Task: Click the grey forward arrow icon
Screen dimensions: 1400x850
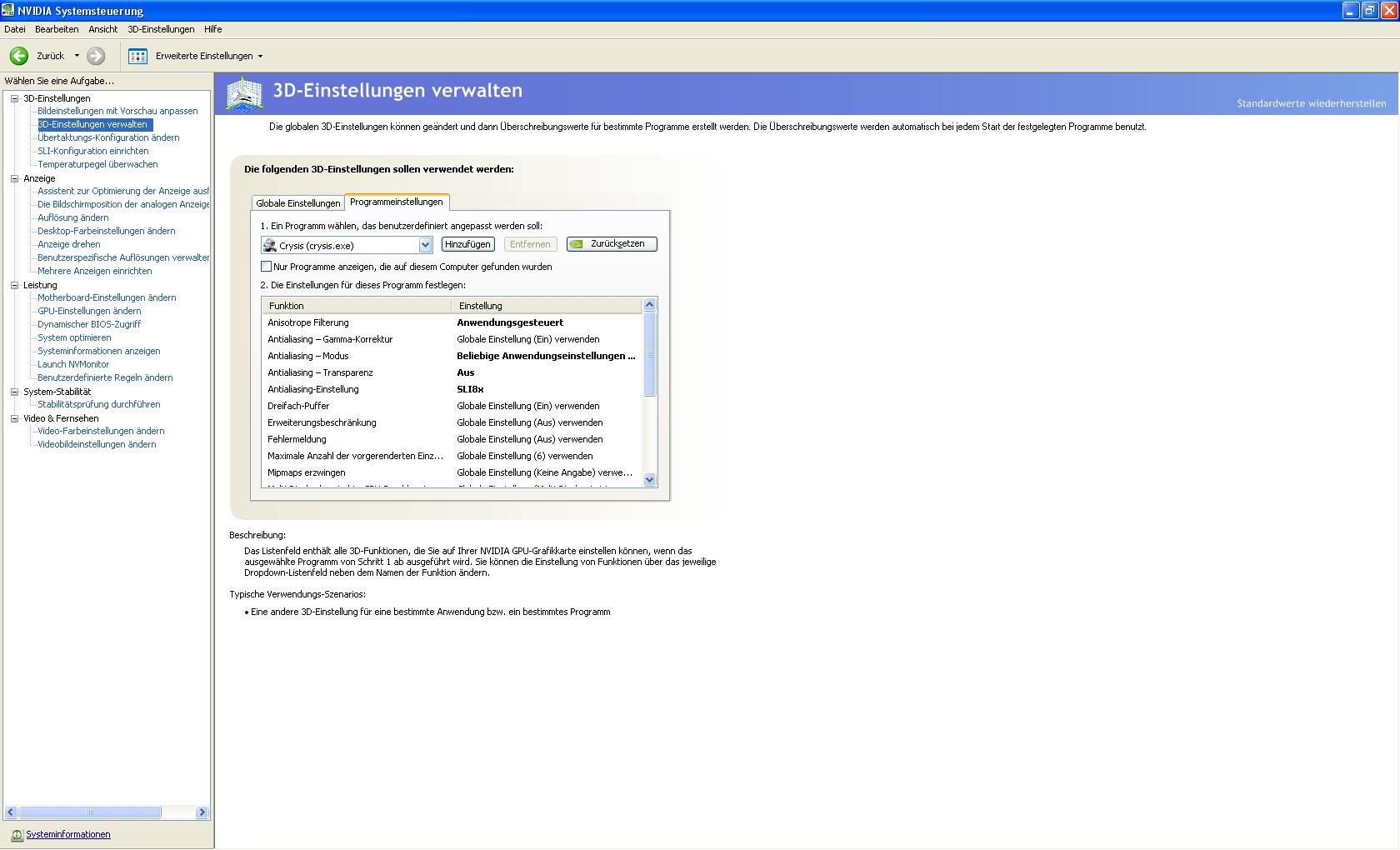Action: coord(97,56)
